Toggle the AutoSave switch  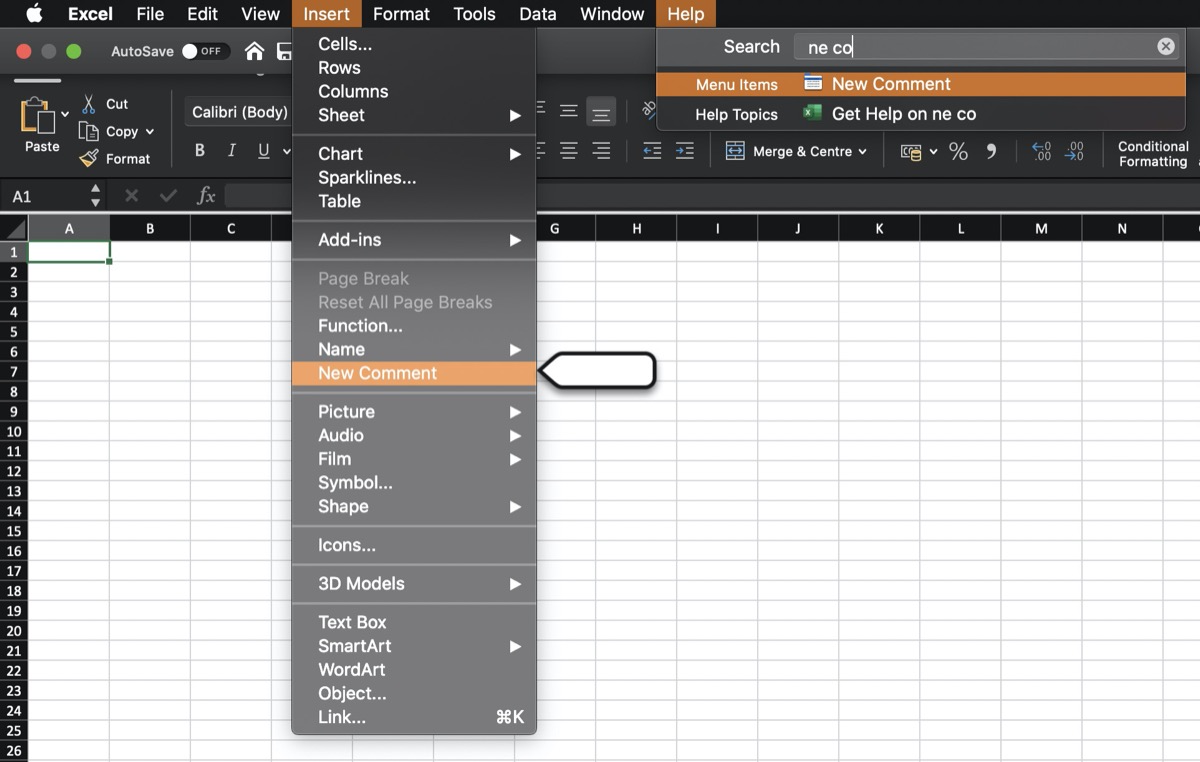point(205,51)
